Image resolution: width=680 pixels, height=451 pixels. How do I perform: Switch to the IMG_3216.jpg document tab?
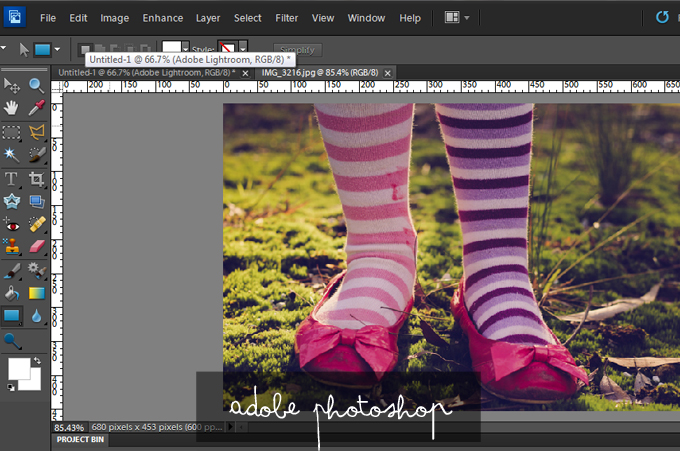pyautogui.click(x=320, y=73)
